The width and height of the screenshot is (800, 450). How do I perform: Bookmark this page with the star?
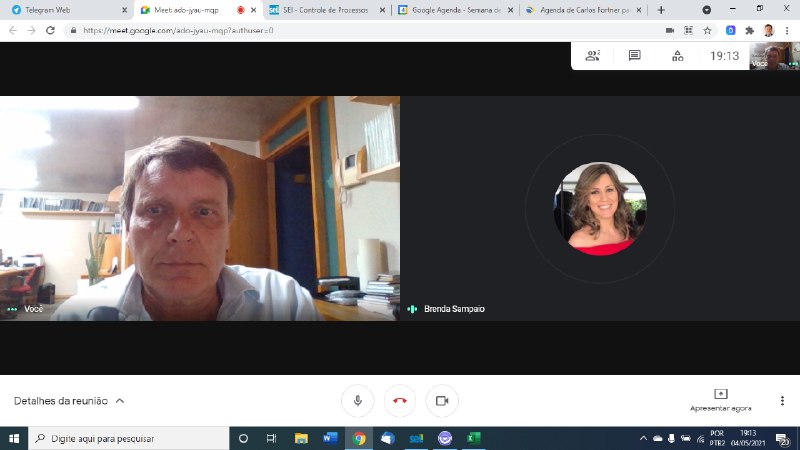pos(707,31)
